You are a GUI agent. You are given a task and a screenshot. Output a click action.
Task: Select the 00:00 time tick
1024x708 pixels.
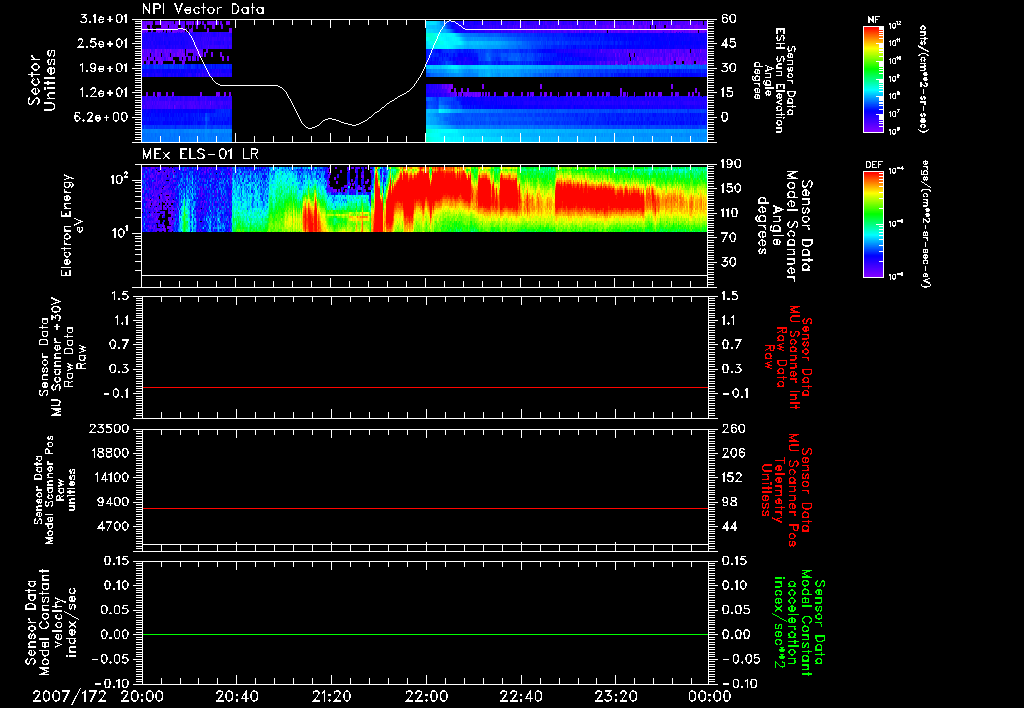click(x=710, y=696)
